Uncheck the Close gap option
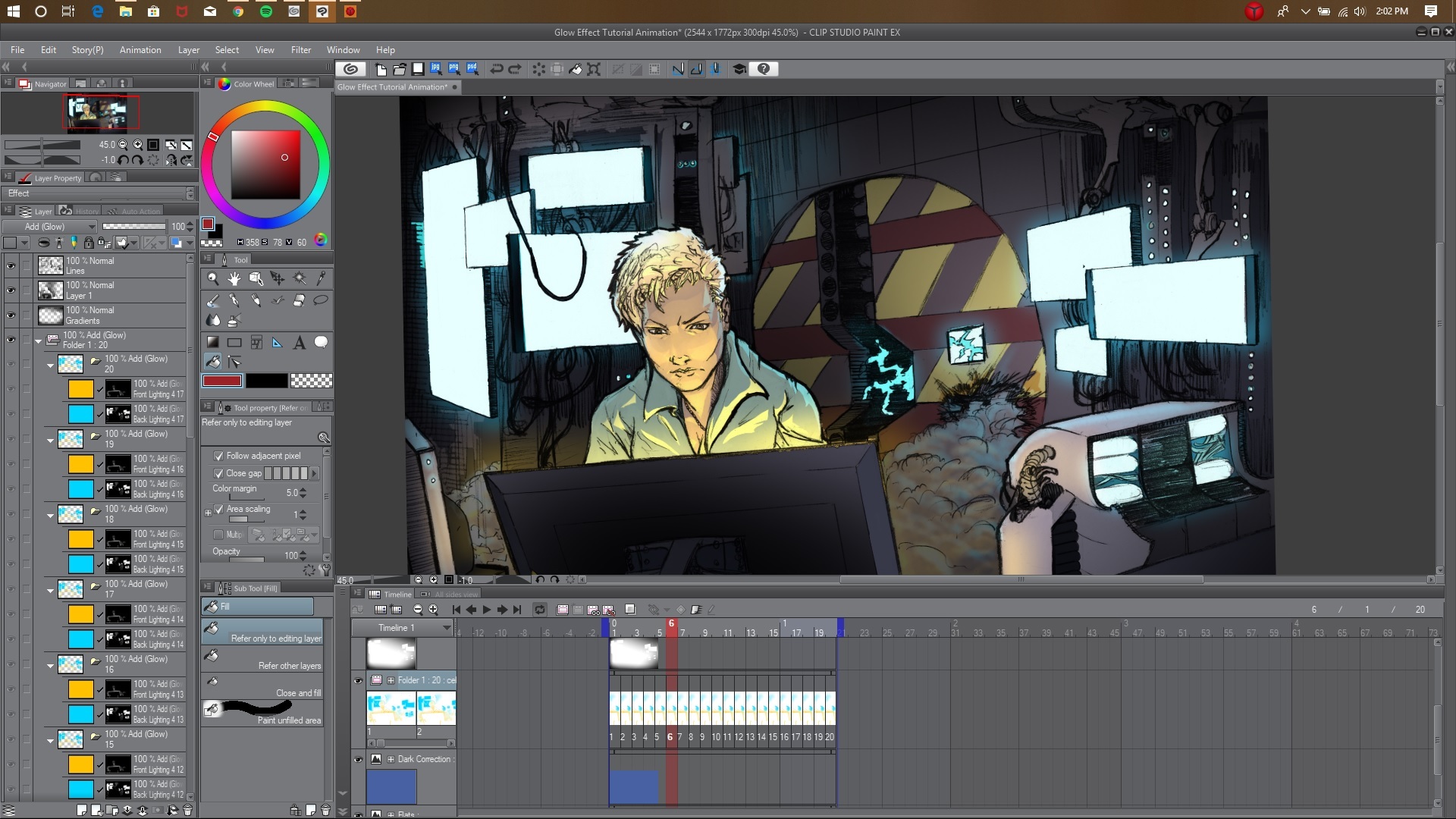Viewport: 1456px width, 819px height. click(x=218, y=473)
